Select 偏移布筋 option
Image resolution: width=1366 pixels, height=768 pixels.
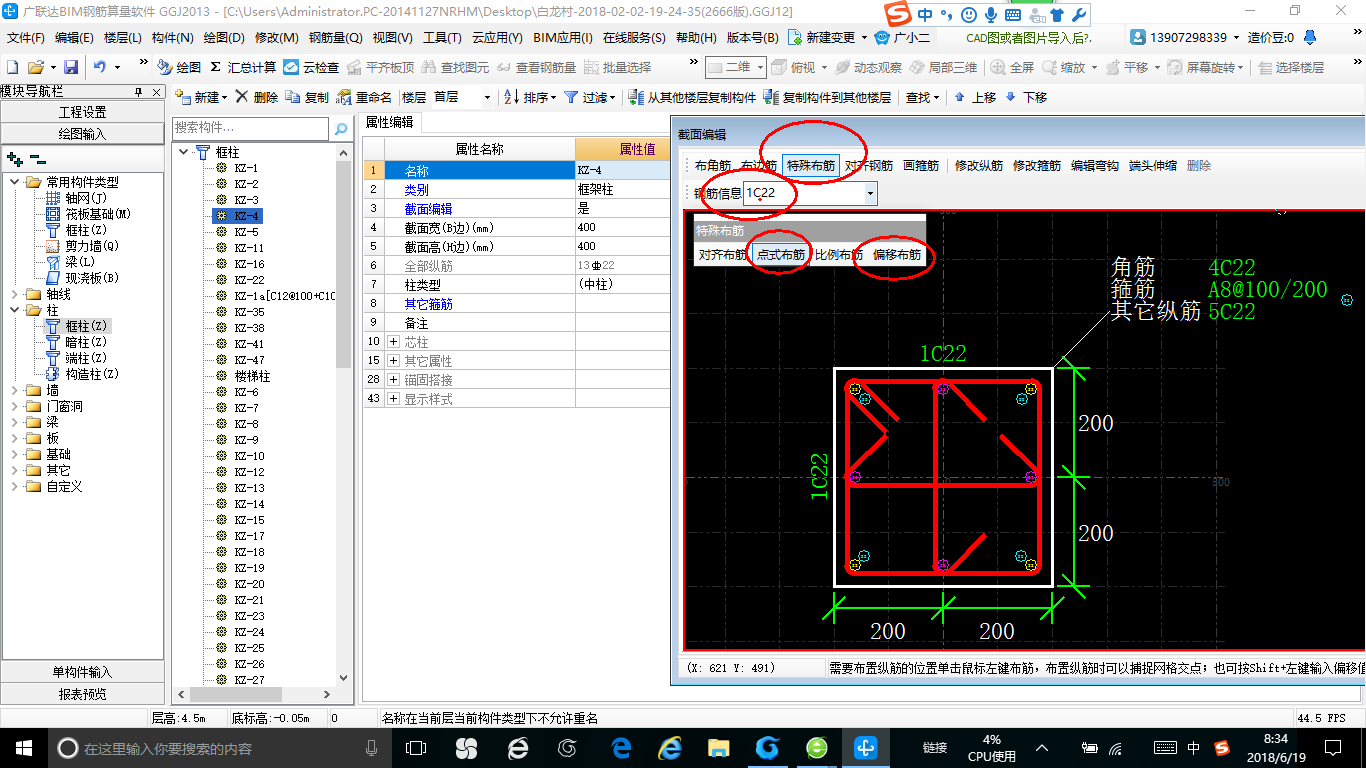897,255
